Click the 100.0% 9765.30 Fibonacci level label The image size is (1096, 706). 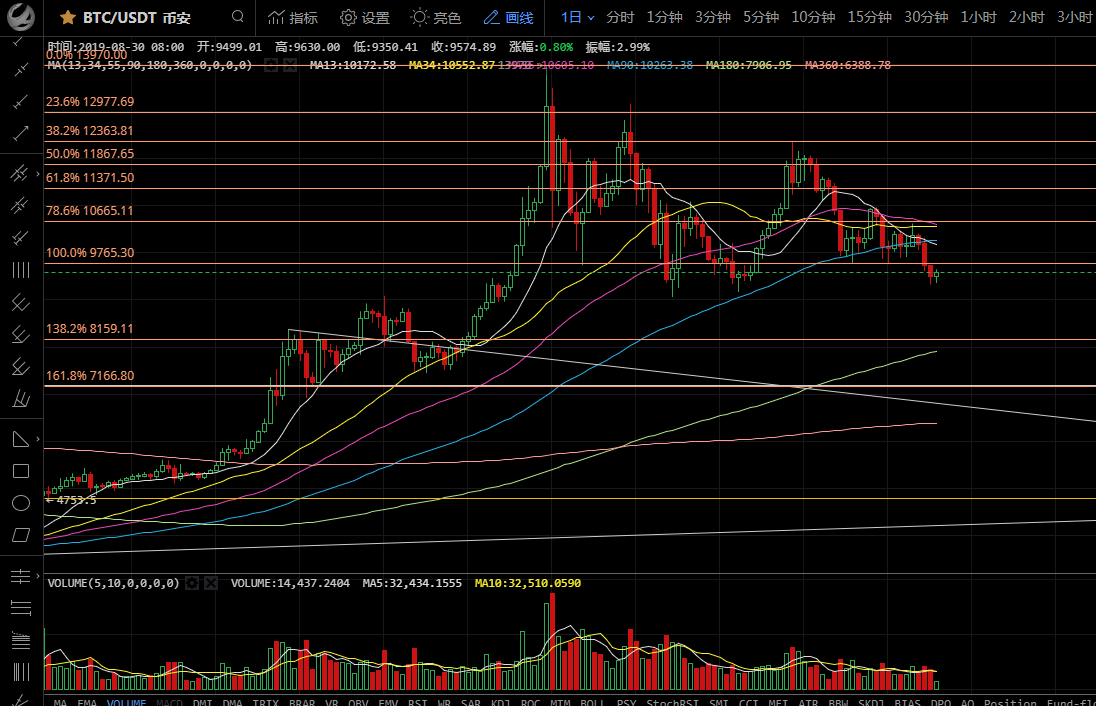(x=90, y=252)
